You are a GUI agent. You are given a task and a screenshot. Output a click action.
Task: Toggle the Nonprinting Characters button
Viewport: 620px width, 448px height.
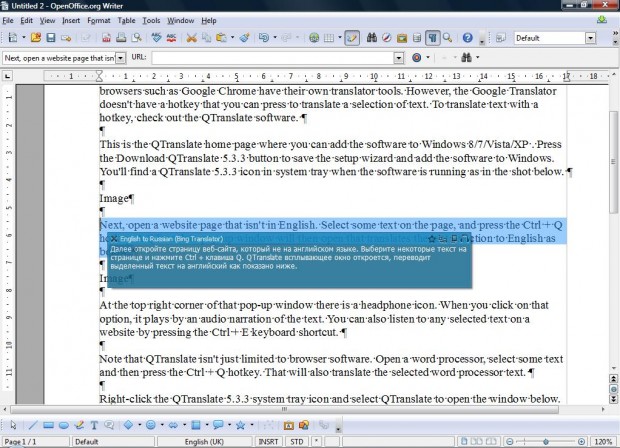click(x=433, y=38)
